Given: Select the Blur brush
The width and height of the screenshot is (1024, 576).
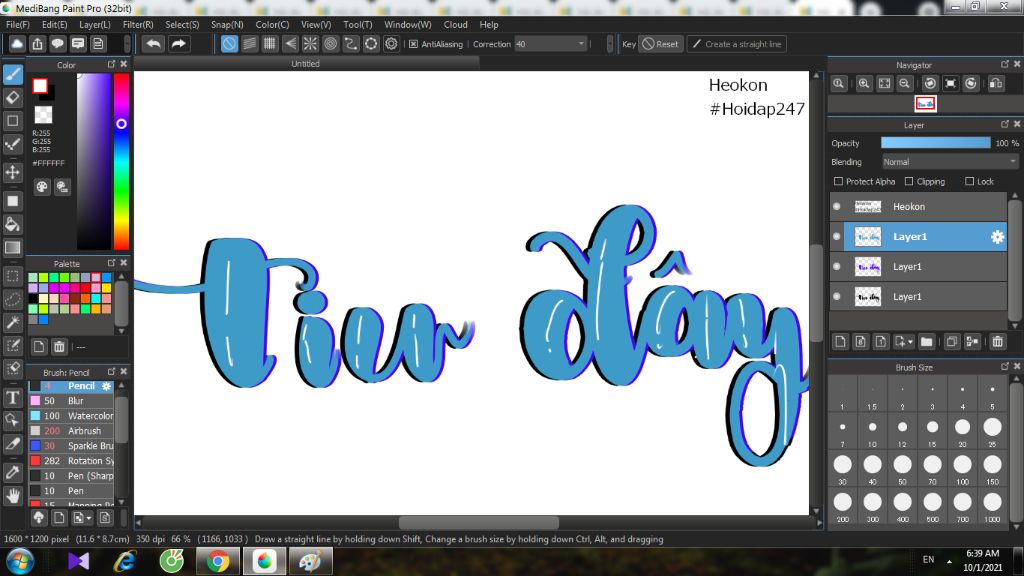Looking at the screenshot, I should [72, 401].
